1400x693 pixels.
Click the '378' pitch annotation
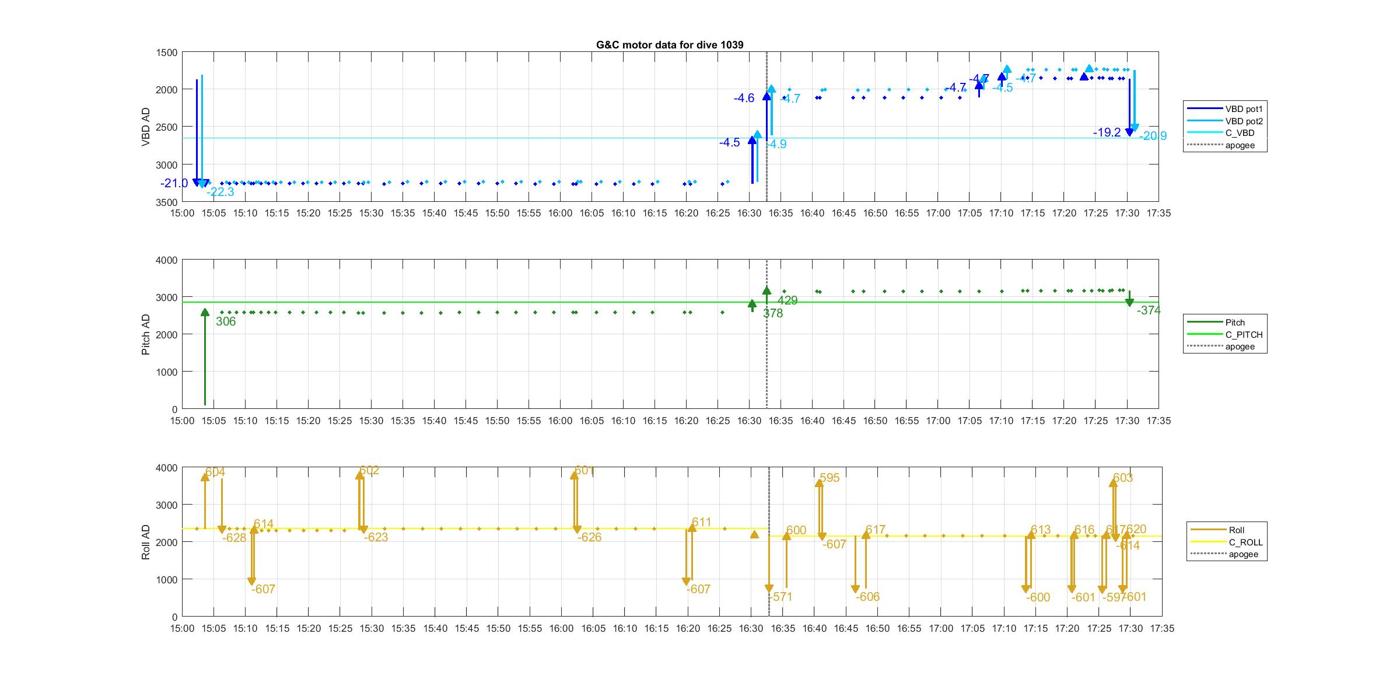pyautogui.click(x=773, y=313)
